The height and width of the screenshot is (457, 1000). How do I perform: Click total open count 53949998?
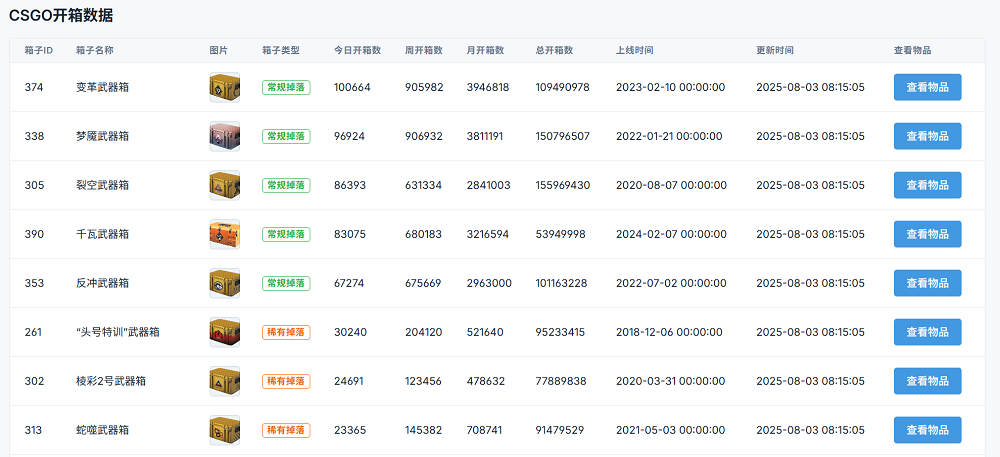point(561,234)
